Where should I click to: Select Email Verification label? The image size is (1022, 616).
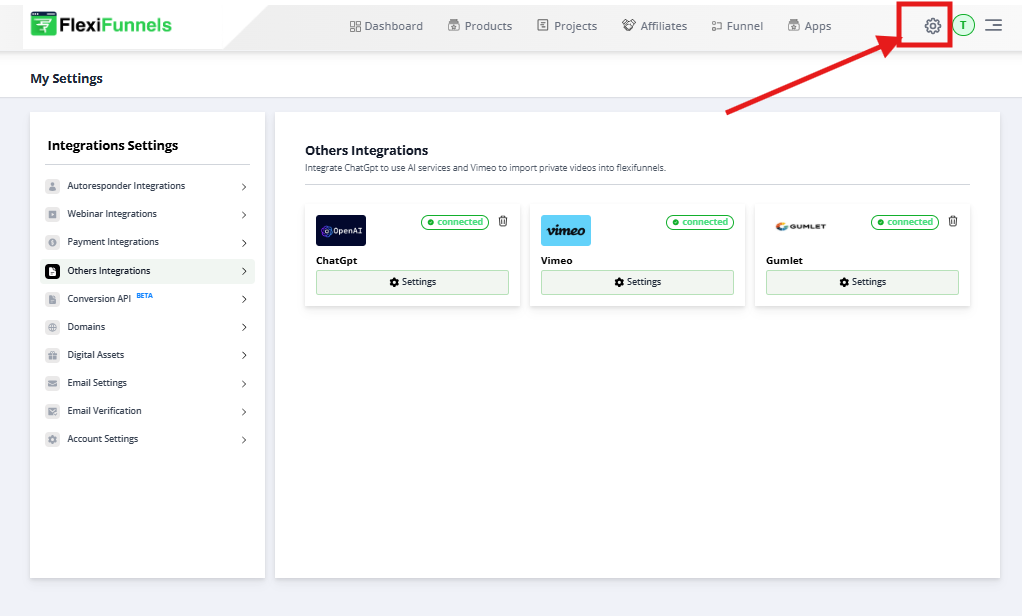(x=104, y=411)
